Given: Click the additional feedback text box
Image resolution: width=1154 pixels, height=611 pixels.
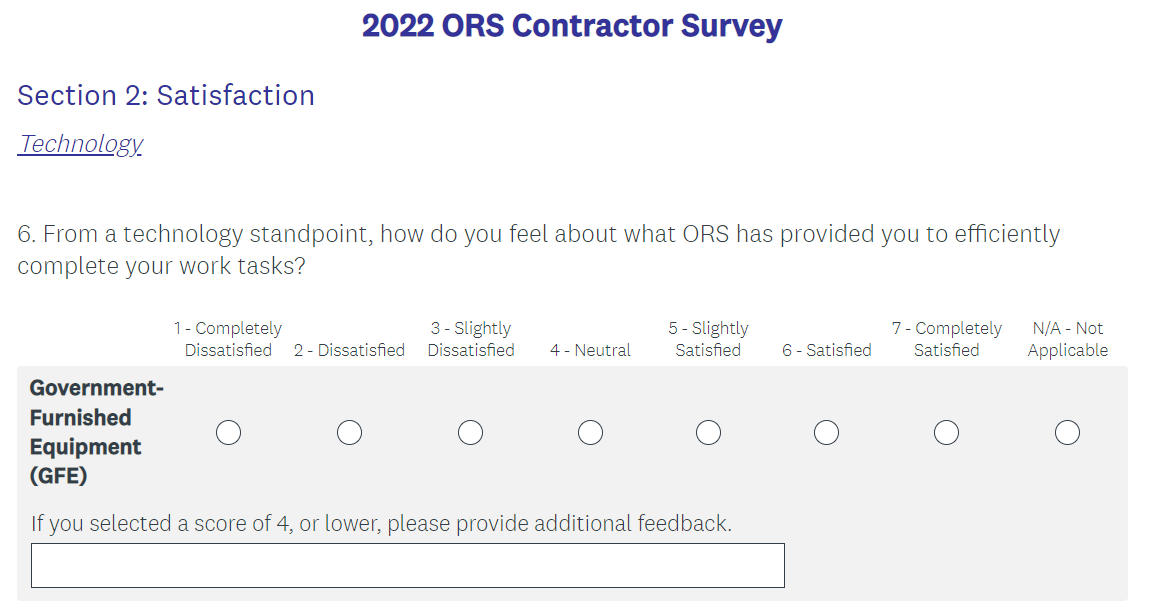Looking at the screenshot, I should (x=407, y=566).
